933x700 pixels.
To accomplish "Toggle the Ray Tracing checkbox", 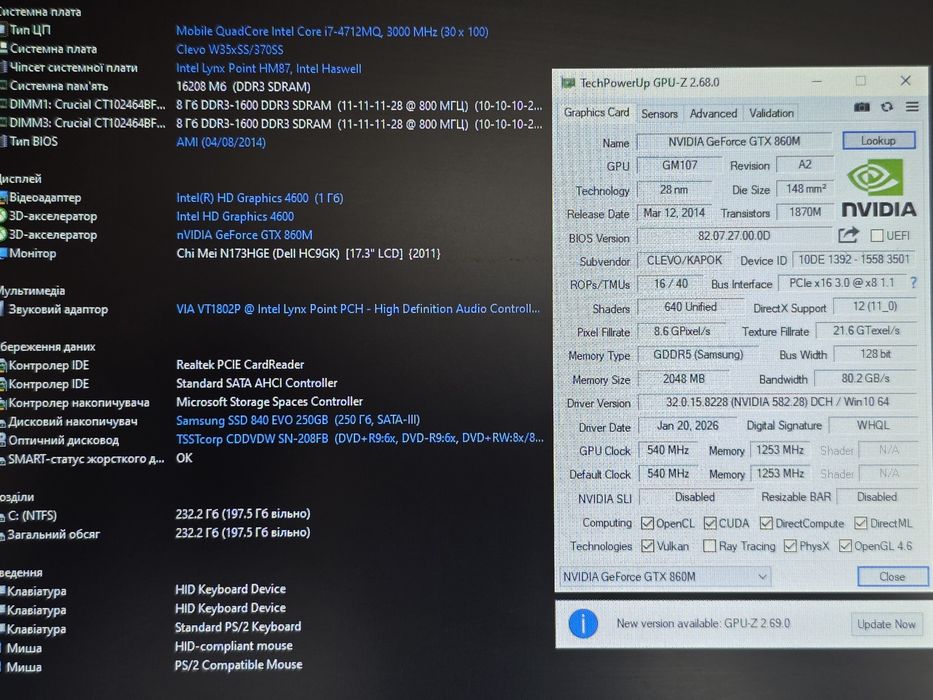I will (x=709, y=546).
